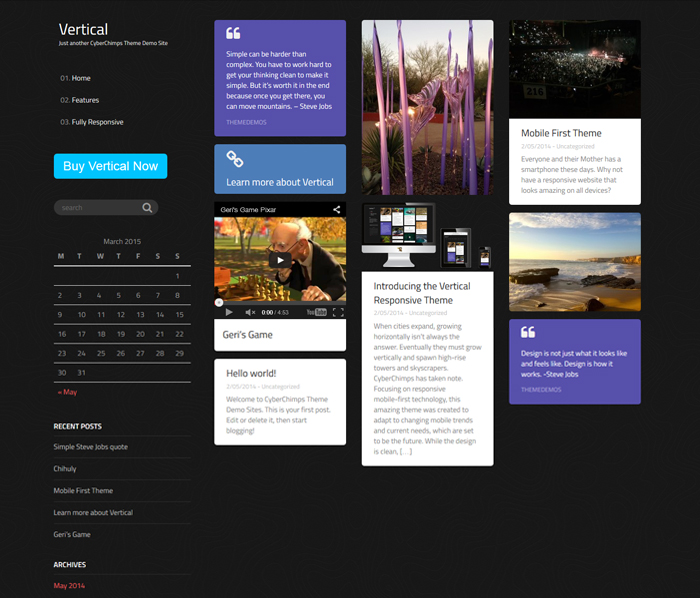This screenshot has width=700, height=598.
Task: Open recent post Learn more about Vertical
Action: pos(93,512)
